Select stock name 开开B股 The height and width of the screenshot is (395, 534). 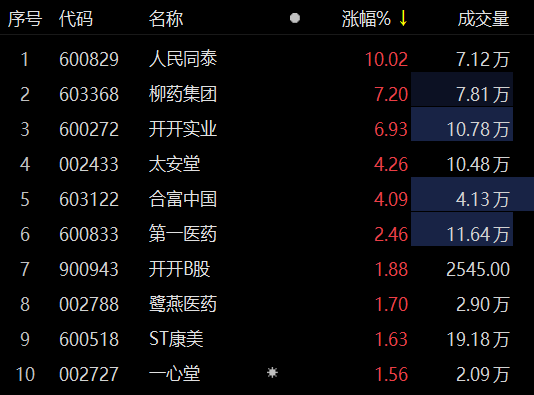pyautogui.click(x=179, y=269)
